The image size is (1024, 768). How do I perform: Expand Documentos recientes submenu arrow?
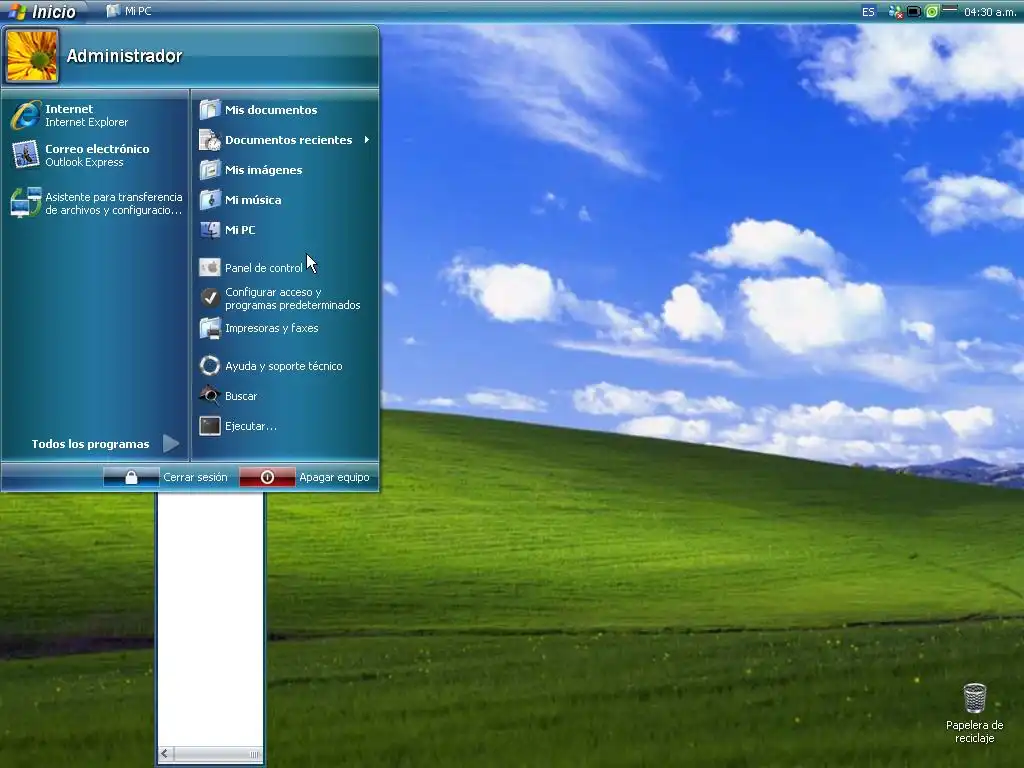tap(367, 140)
